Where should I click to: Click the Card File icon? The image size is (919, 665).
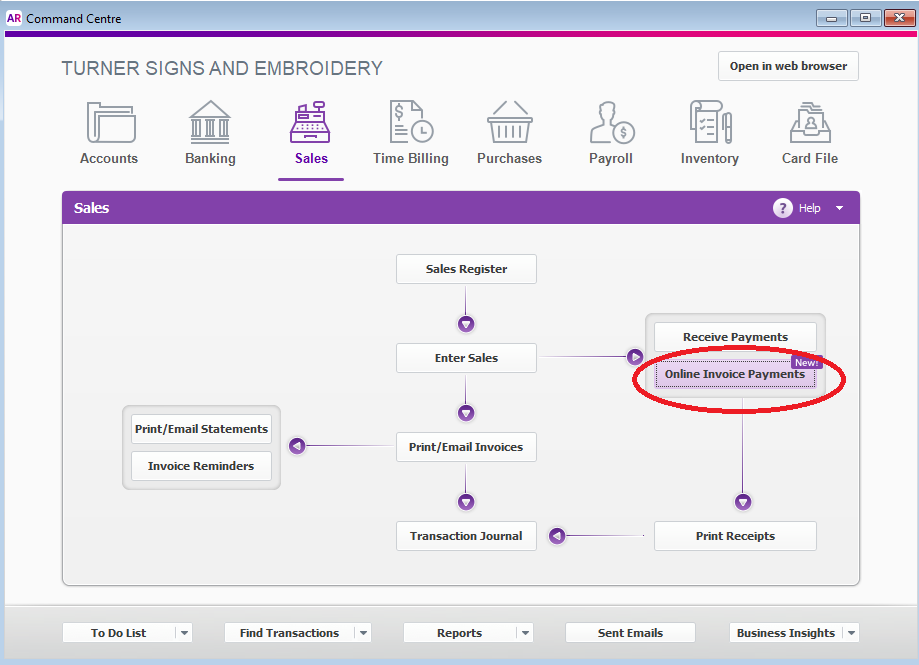pyautogui.click(x=809, y=123)
